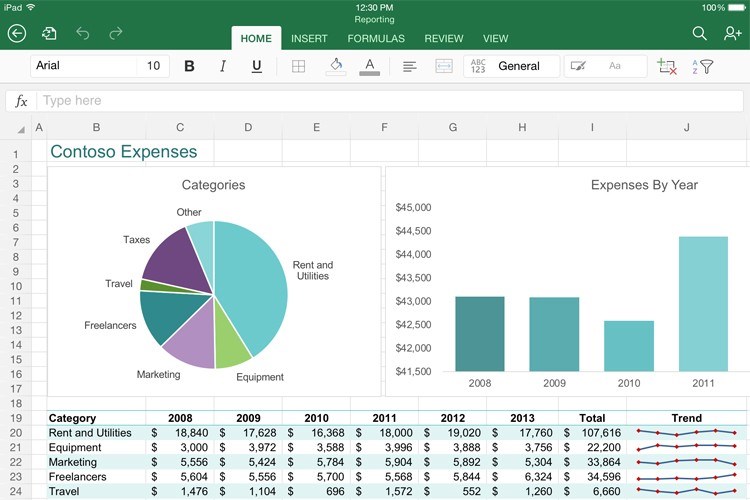Insert or delete cells icon
The width and height of the screenshot is (750, 500).
(x=667, y=67)
